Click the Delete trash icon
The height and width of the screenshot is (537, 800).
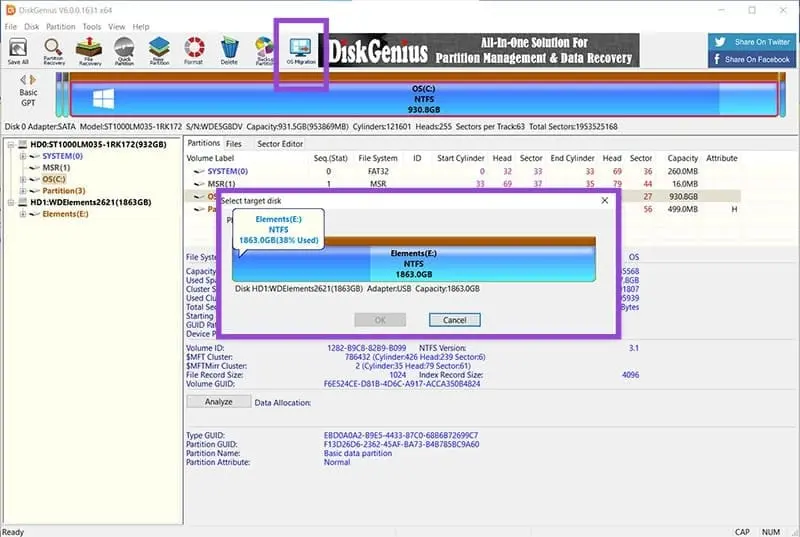click(229, 51)
